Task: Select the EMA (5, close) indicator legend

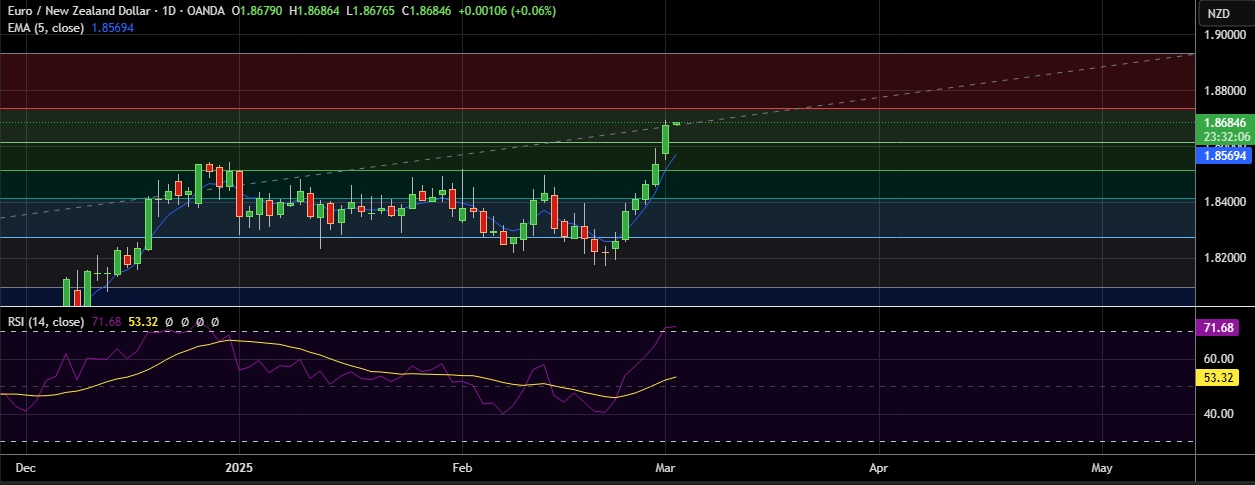Action: pyautogui.click(x=44, y=28)
